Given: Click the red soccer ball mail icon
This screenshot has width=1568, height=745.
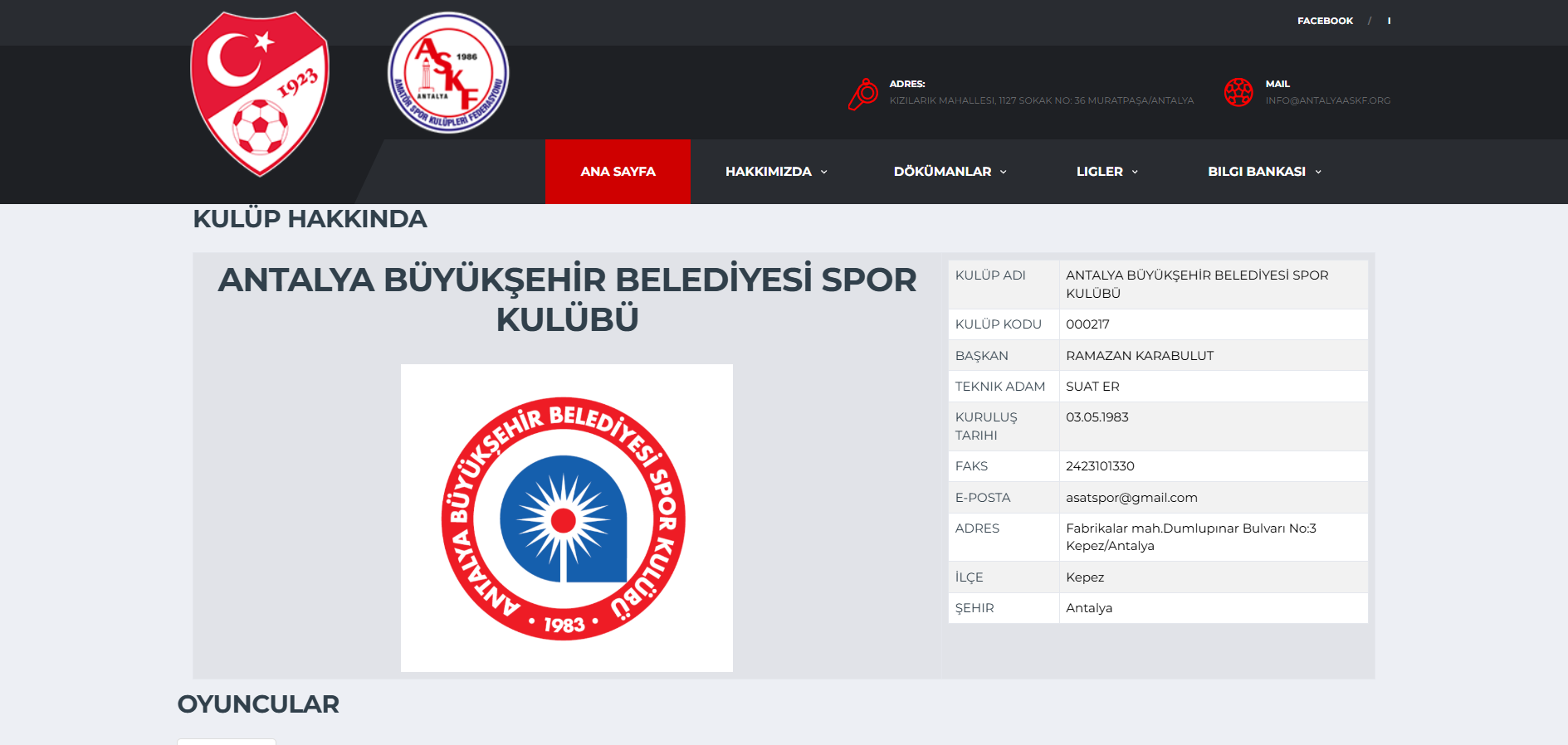Looking at the screenshot, I should pyautogui.click(x=1238, y=91).
